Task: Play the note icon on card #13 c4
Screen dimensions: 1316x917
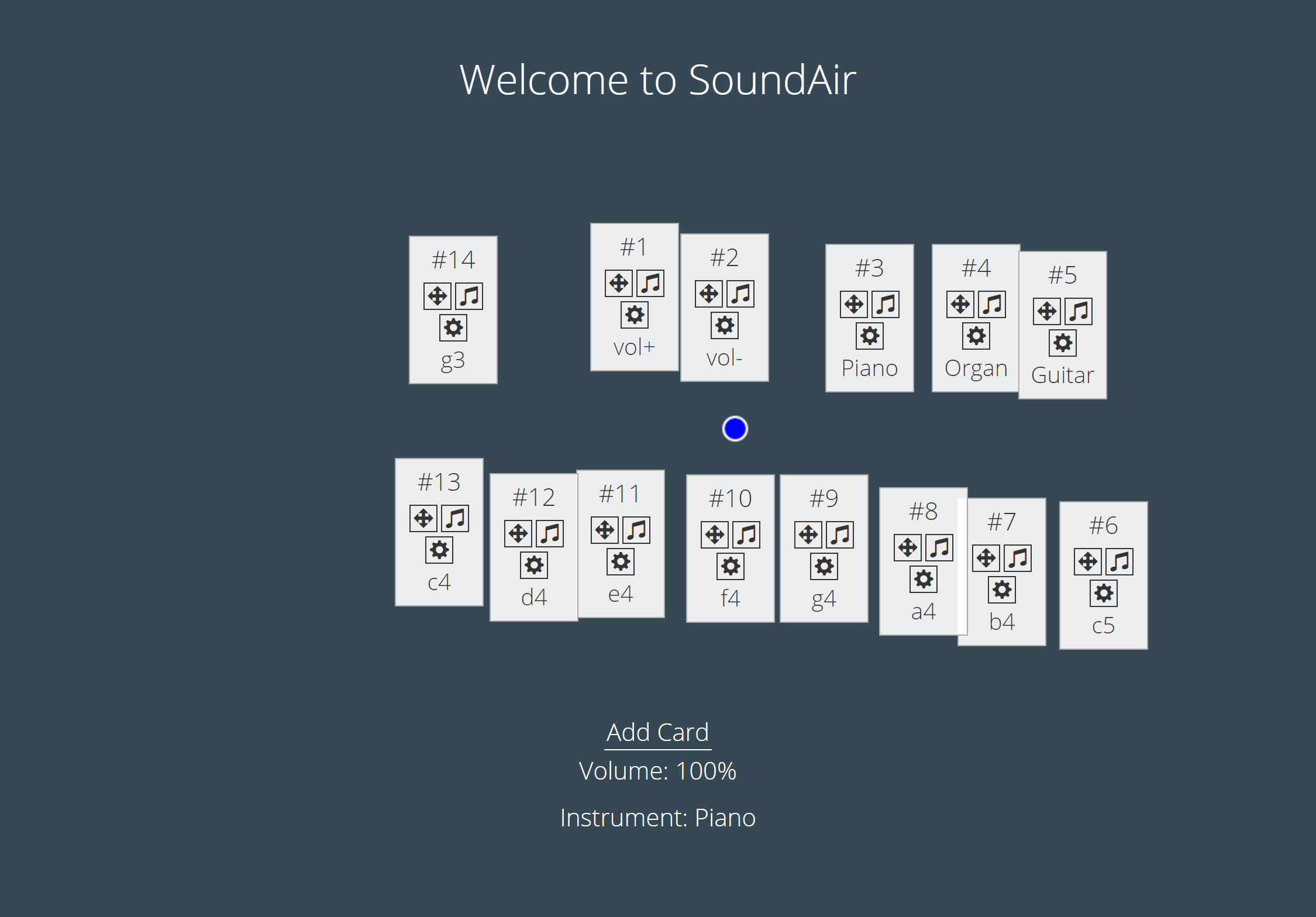Action: point(455,518)
